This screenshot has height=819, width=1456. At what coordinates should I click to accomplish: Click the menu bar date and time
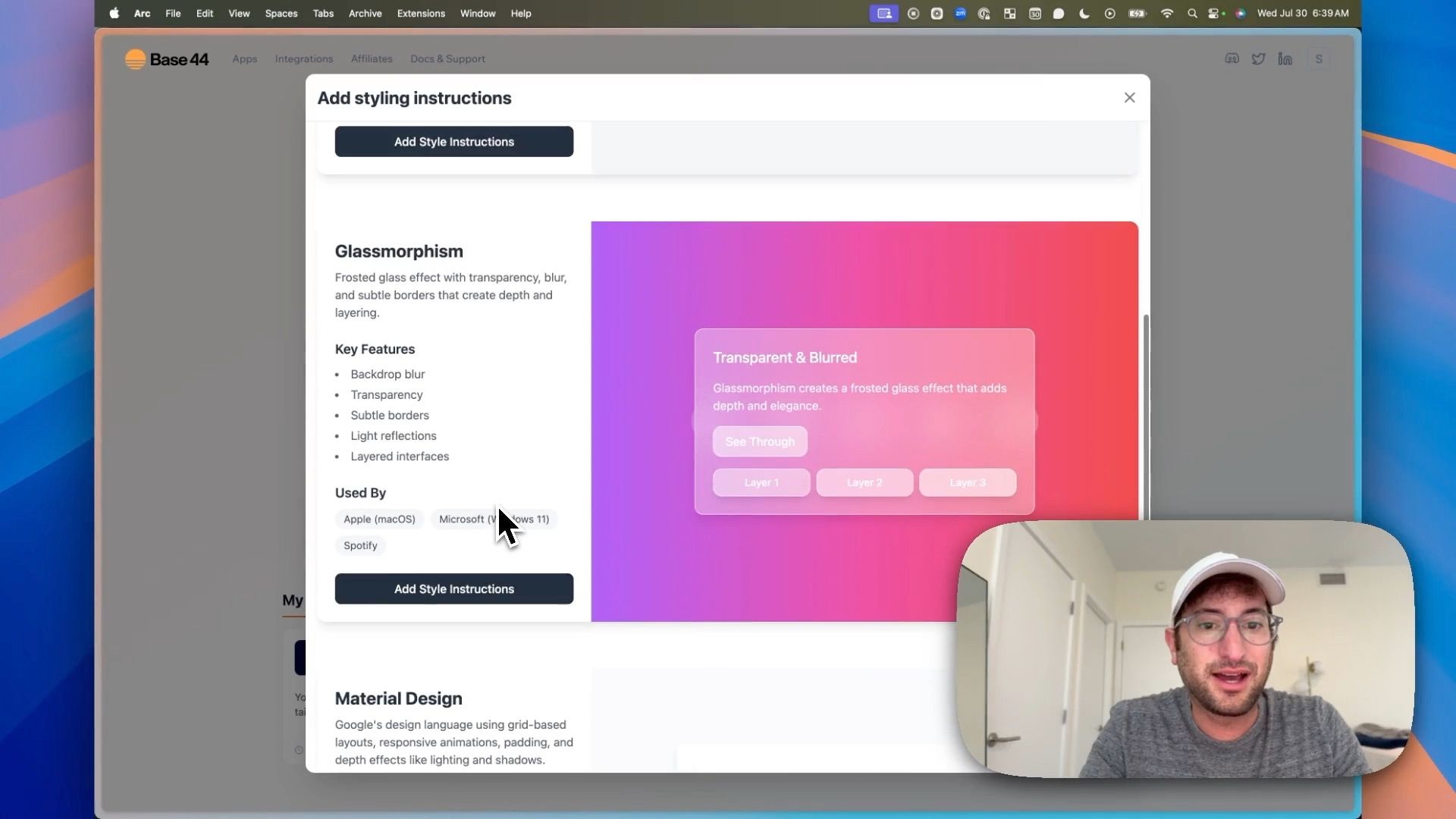coord(1303,13)
